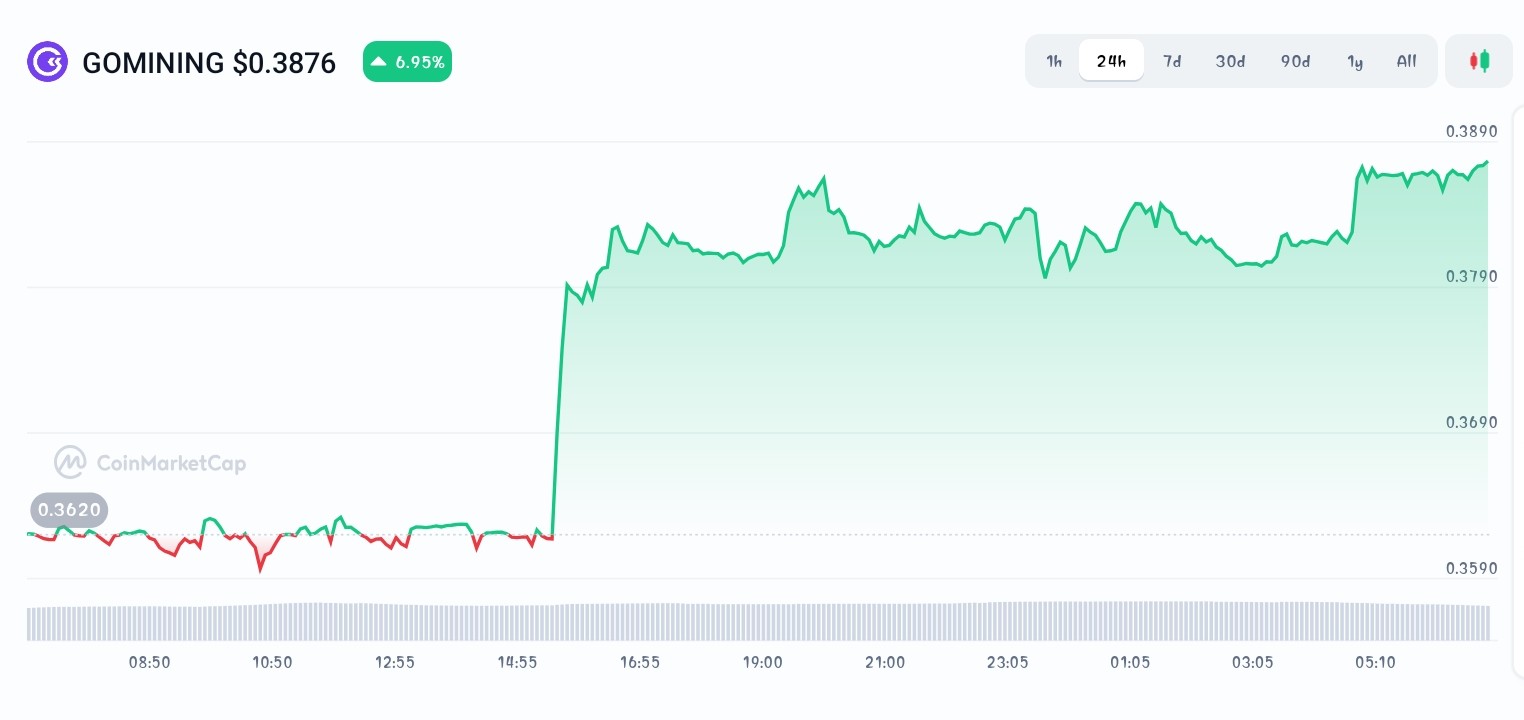Switch chart to 30d range
Image resolution: width=1524 pixels, height=720 pixels.
click(1230, 61)
